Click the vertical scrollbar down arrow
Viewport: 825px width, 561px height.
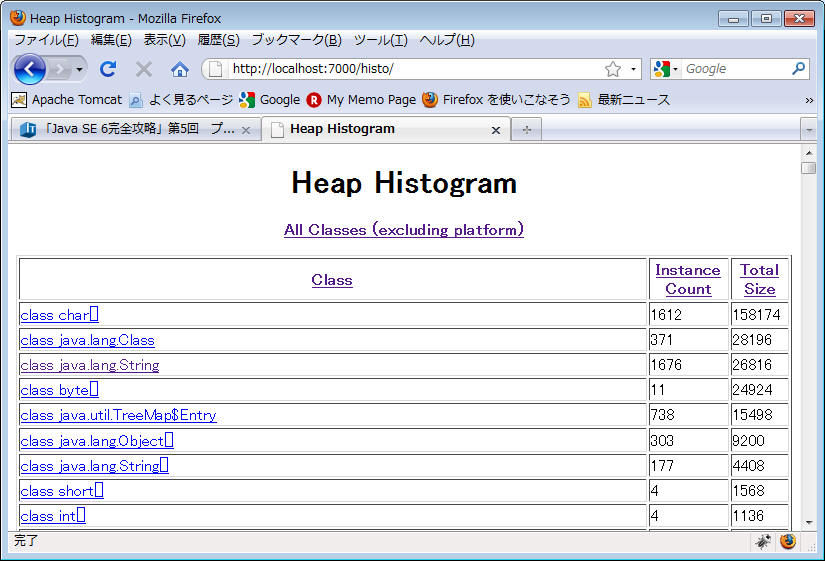click(x=809, y=522)
